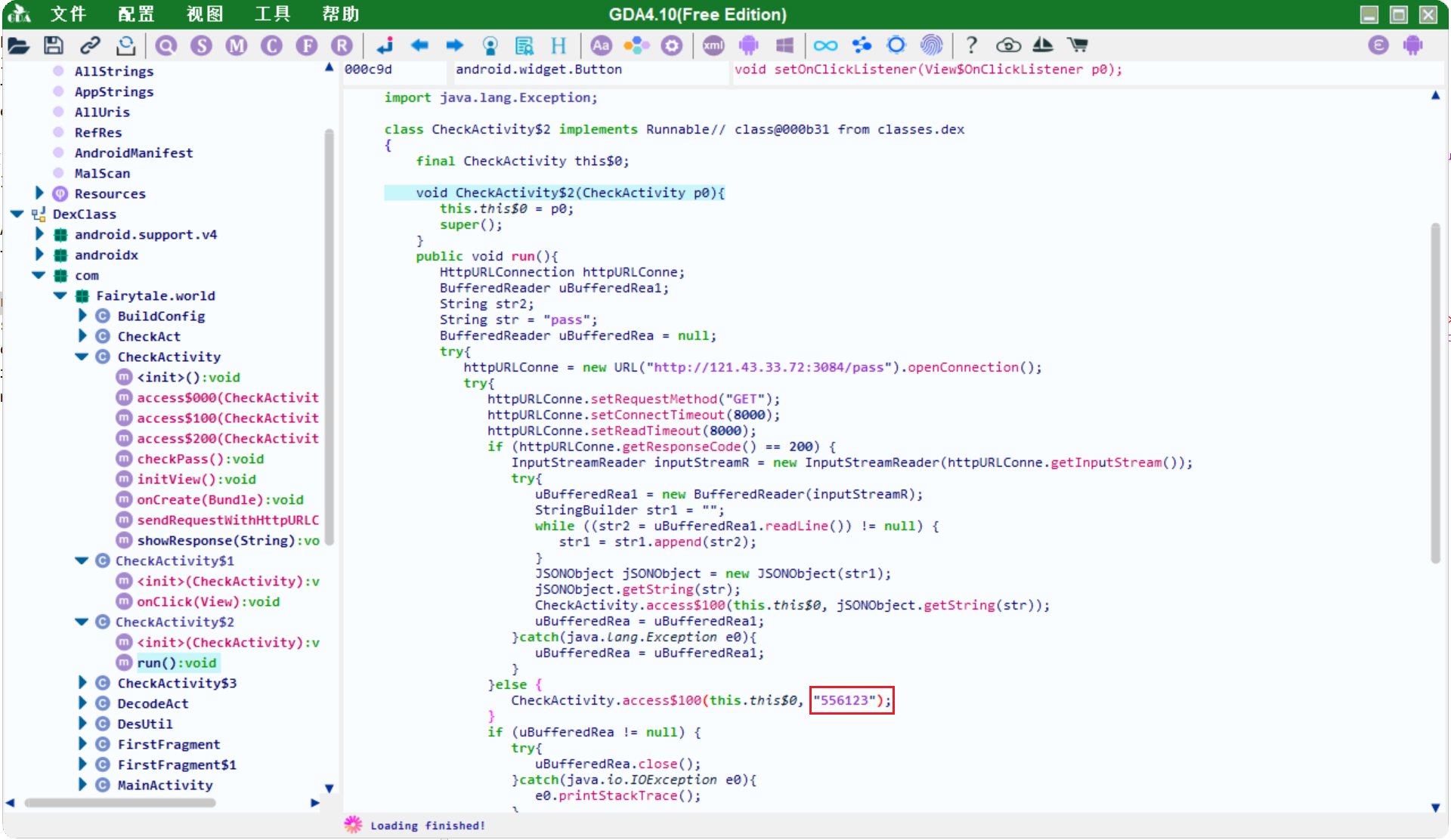Click the blue forward arrow icon
Image resolution: width=1451 pixels, height=840 pixels.
454,45
